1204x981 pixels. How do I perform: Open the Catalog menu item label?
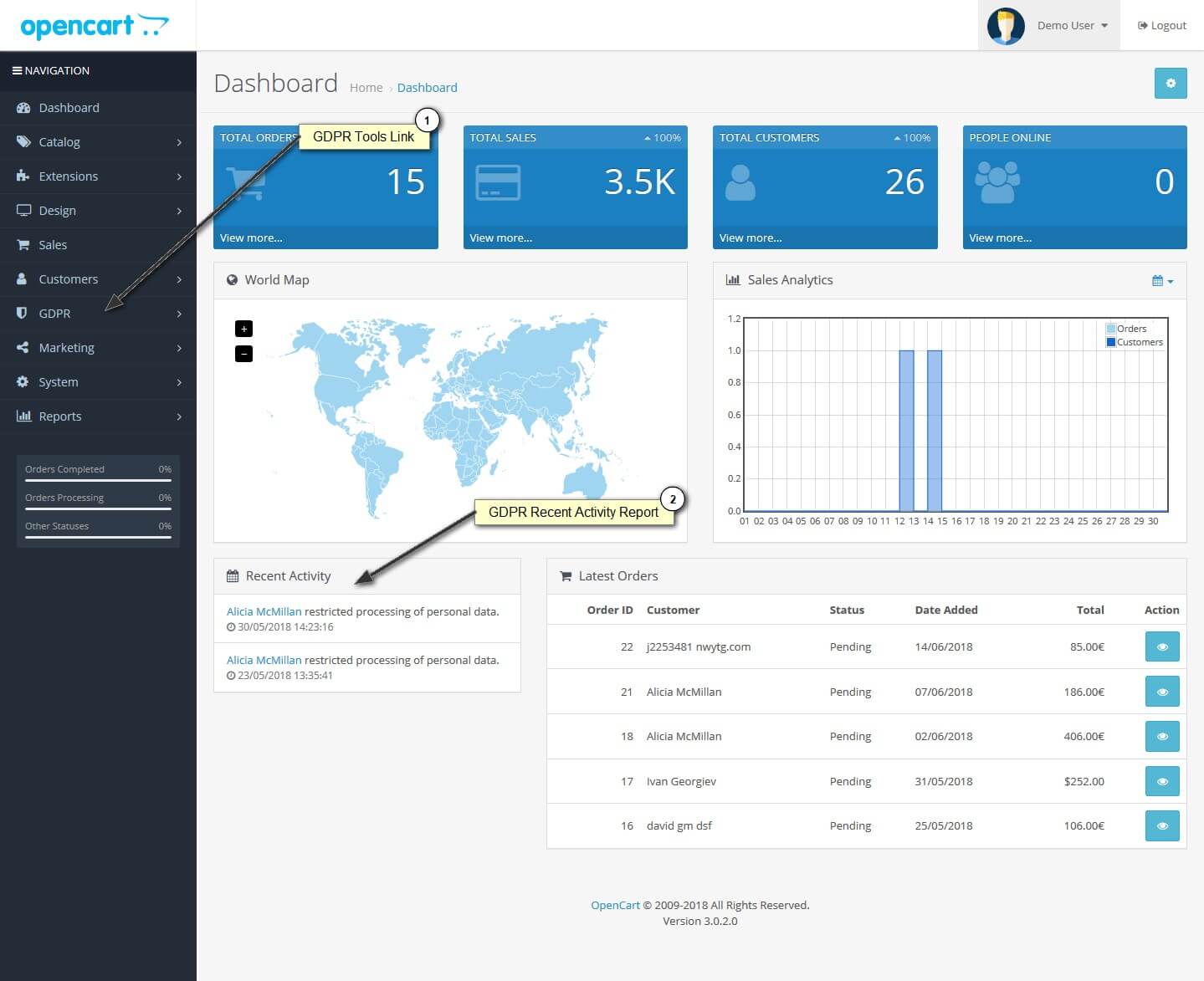coord(59,142)
